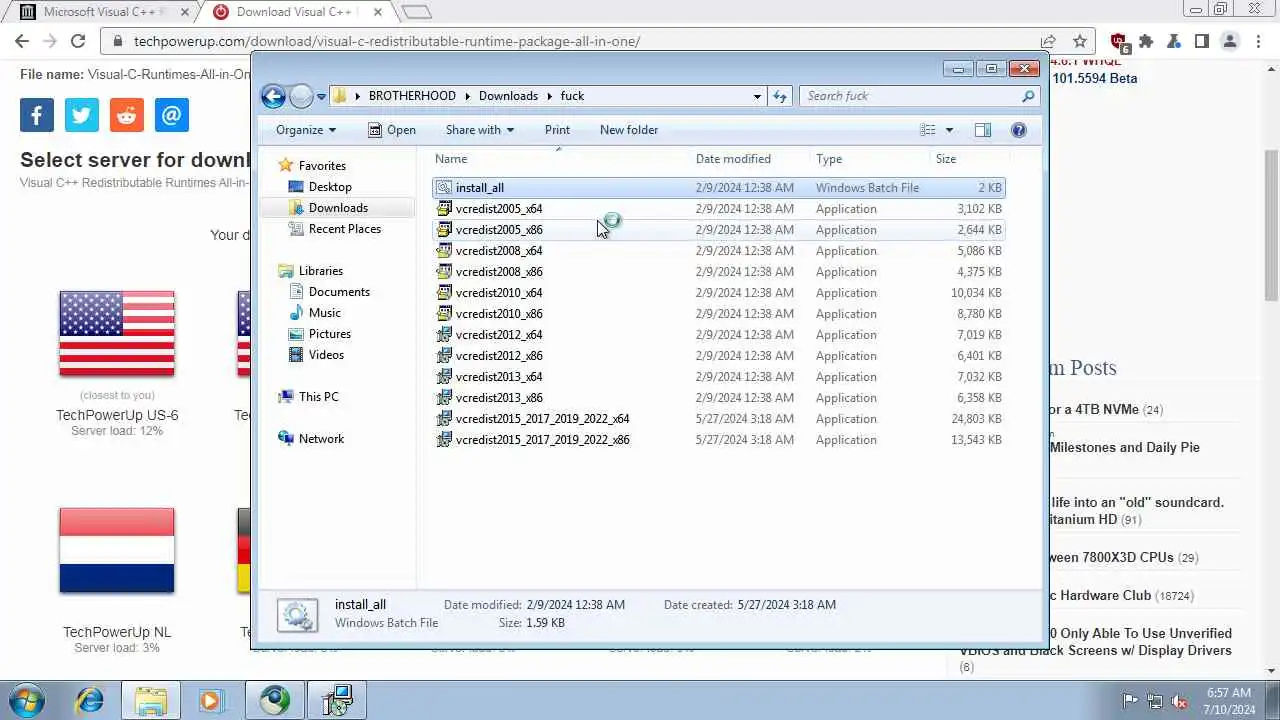Image resolution: width=1280 pixels, height=720 pixels.
Task: Toggle the preview pane icon
Action: 983,130
